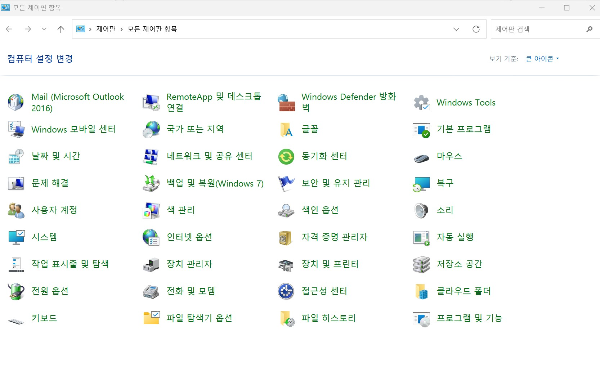Go forward with the forward arrow
Viewport: 600px width, 377px height.
(x=28, y=29)
